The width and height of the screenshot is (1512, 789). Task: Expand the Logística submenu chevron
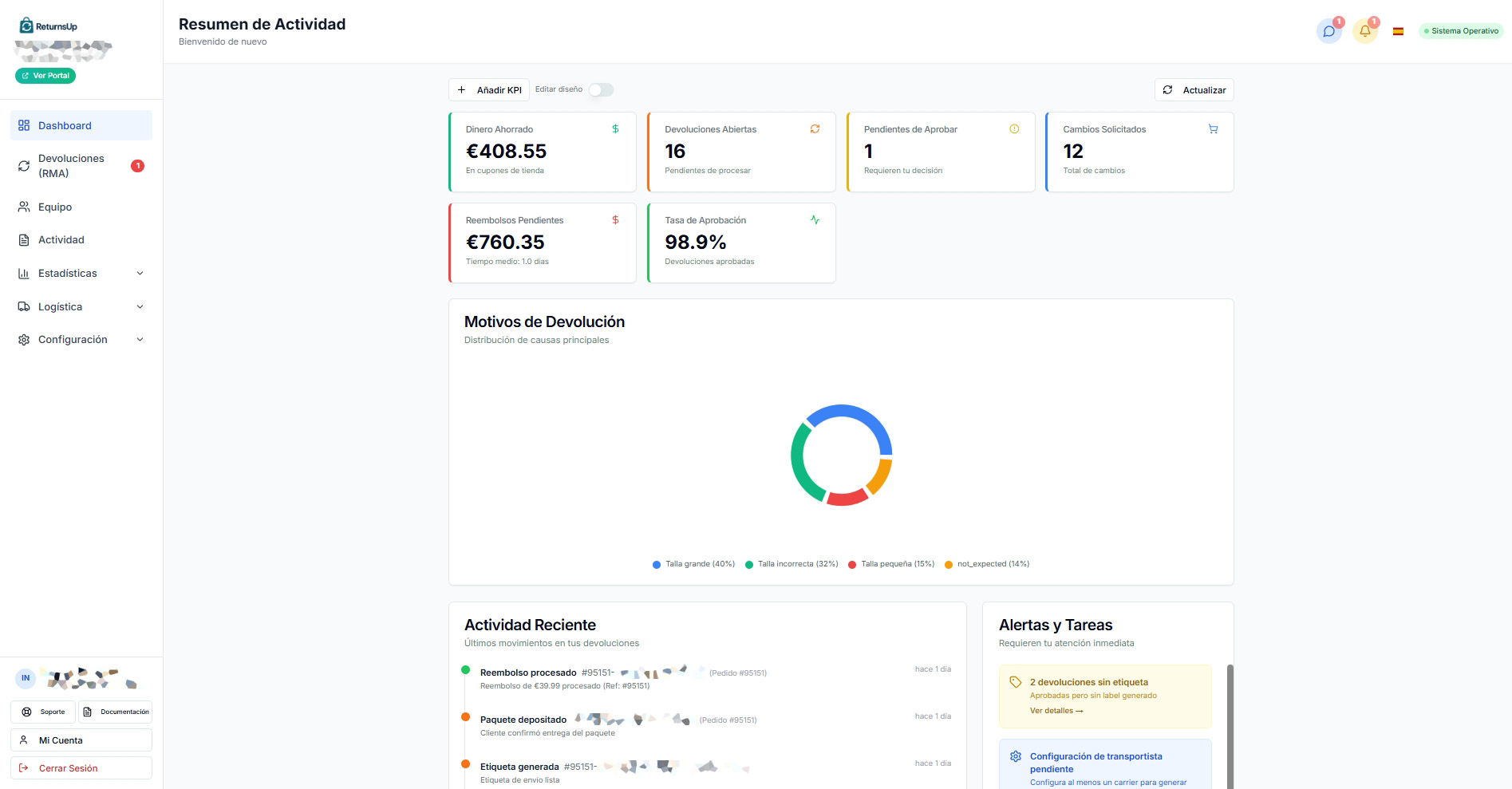pyautogui.click(x=140, y=307)
